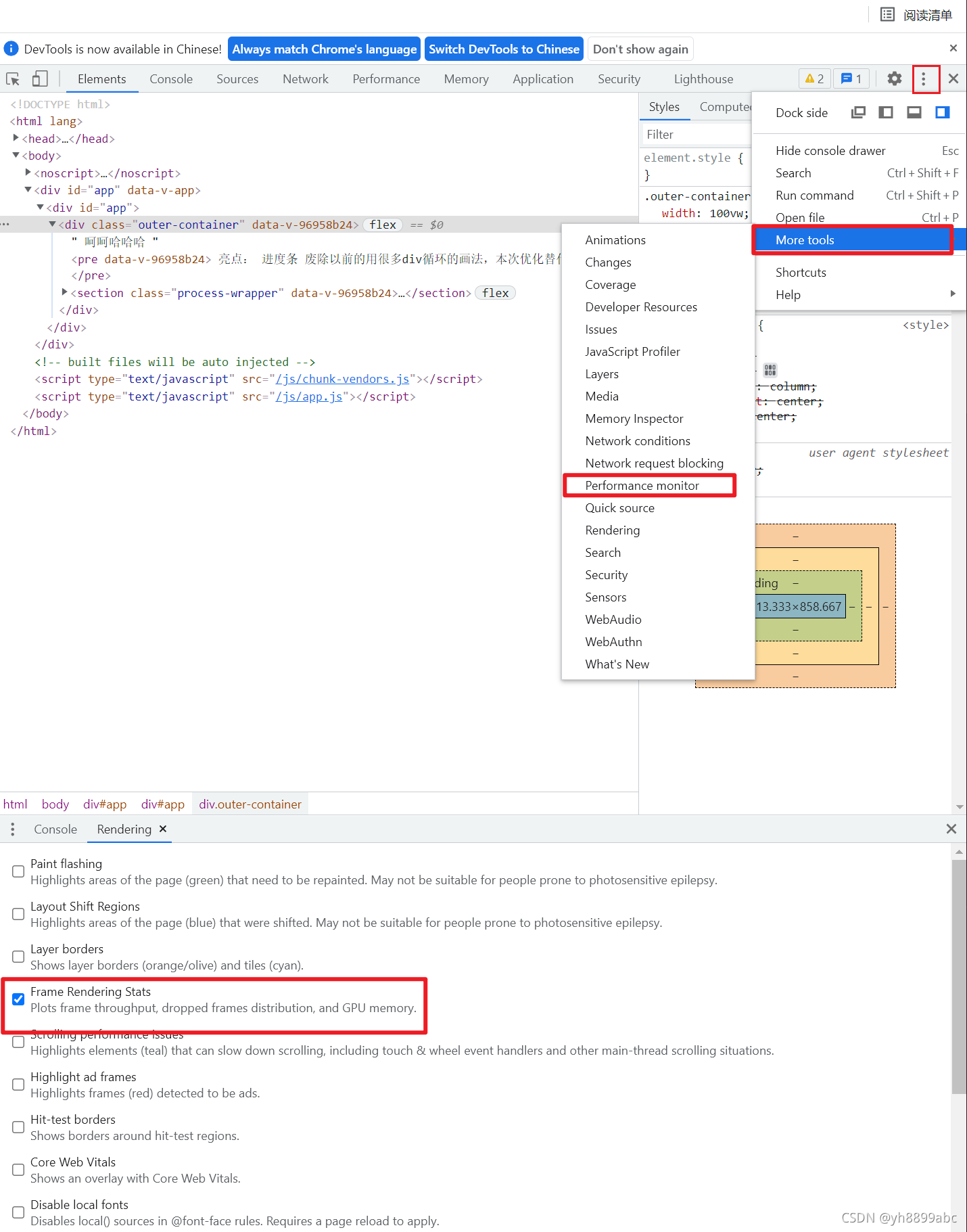Click the info icon in notification bar
967x1232 pixels.
point(11,49)
